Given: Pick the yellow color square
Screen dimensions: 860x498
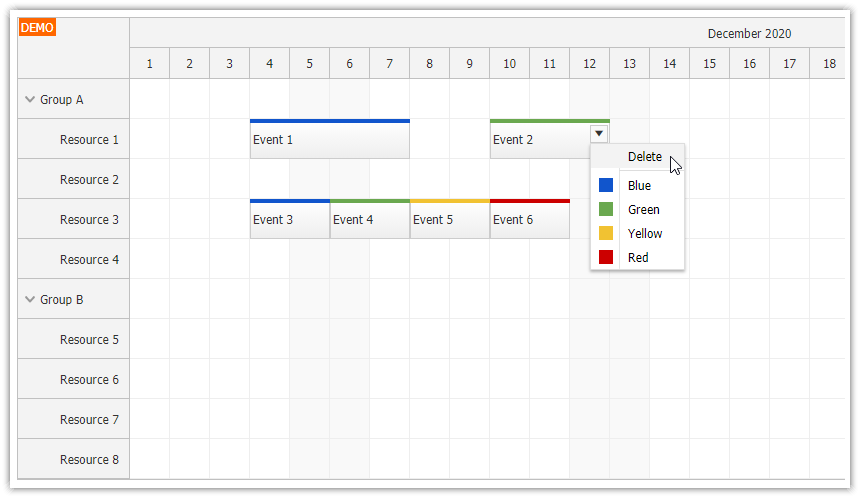Looking at the screenshot, I should coord(606,233).
